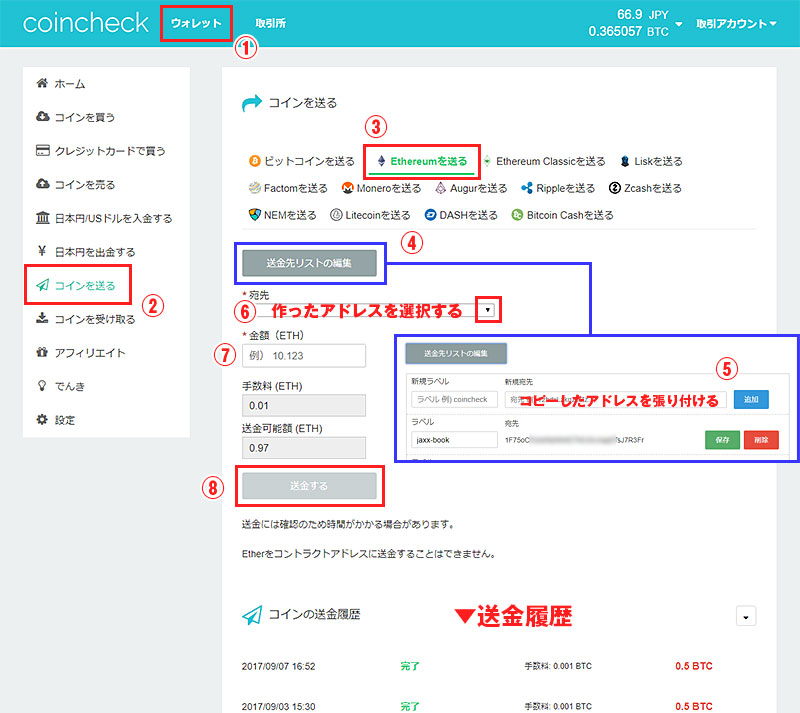Click the 手数料 (ETH) field showing 0.01
Viewport: 800px width, 713px height.
point(304,406)
